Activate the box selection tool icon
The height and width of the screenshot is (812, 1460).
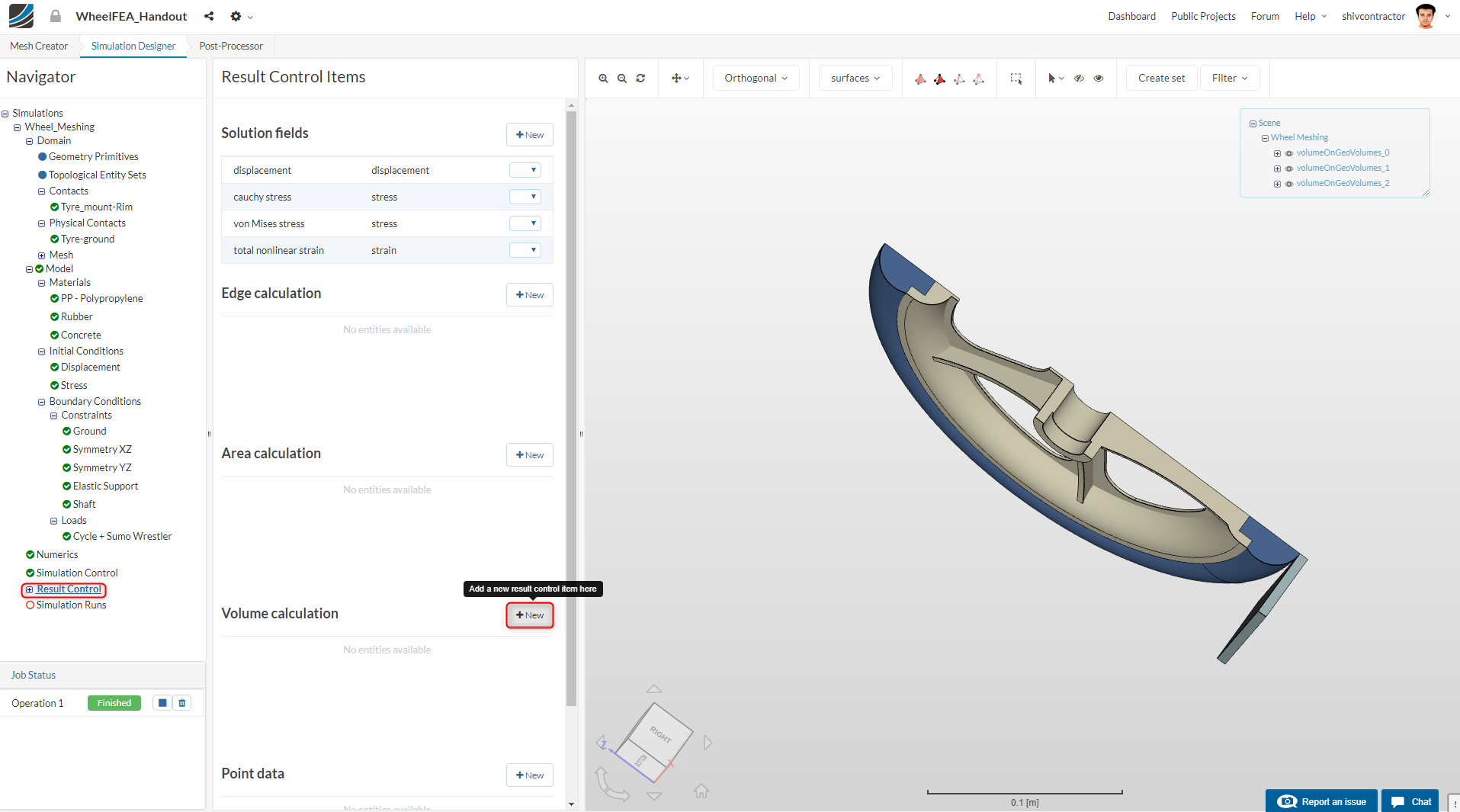[x=1016, y=79]
